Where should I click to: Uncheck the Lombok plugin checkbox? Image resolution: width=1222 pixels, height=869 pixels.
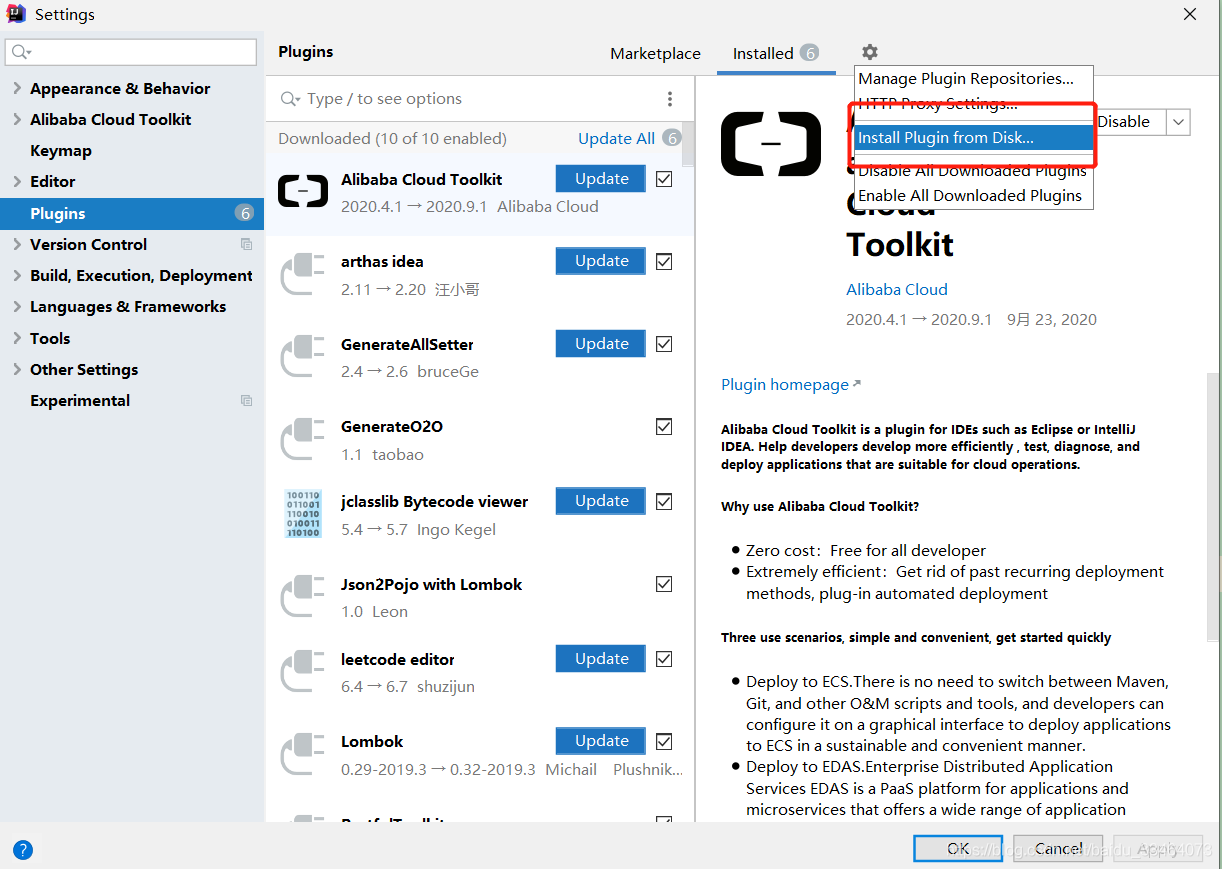(x=664, y=741)
